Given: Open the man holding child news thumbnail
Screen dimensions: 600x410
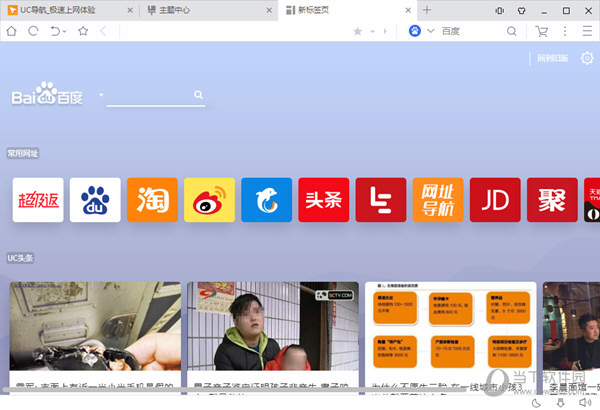Looking at the screenshot, I should point(273,326).
